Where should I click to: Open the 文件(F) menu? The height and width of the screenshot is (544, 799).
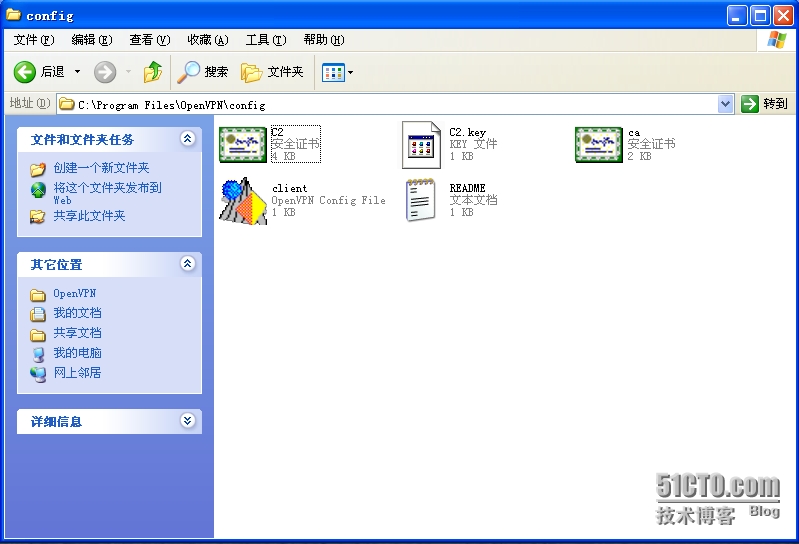tap(34, 40)
